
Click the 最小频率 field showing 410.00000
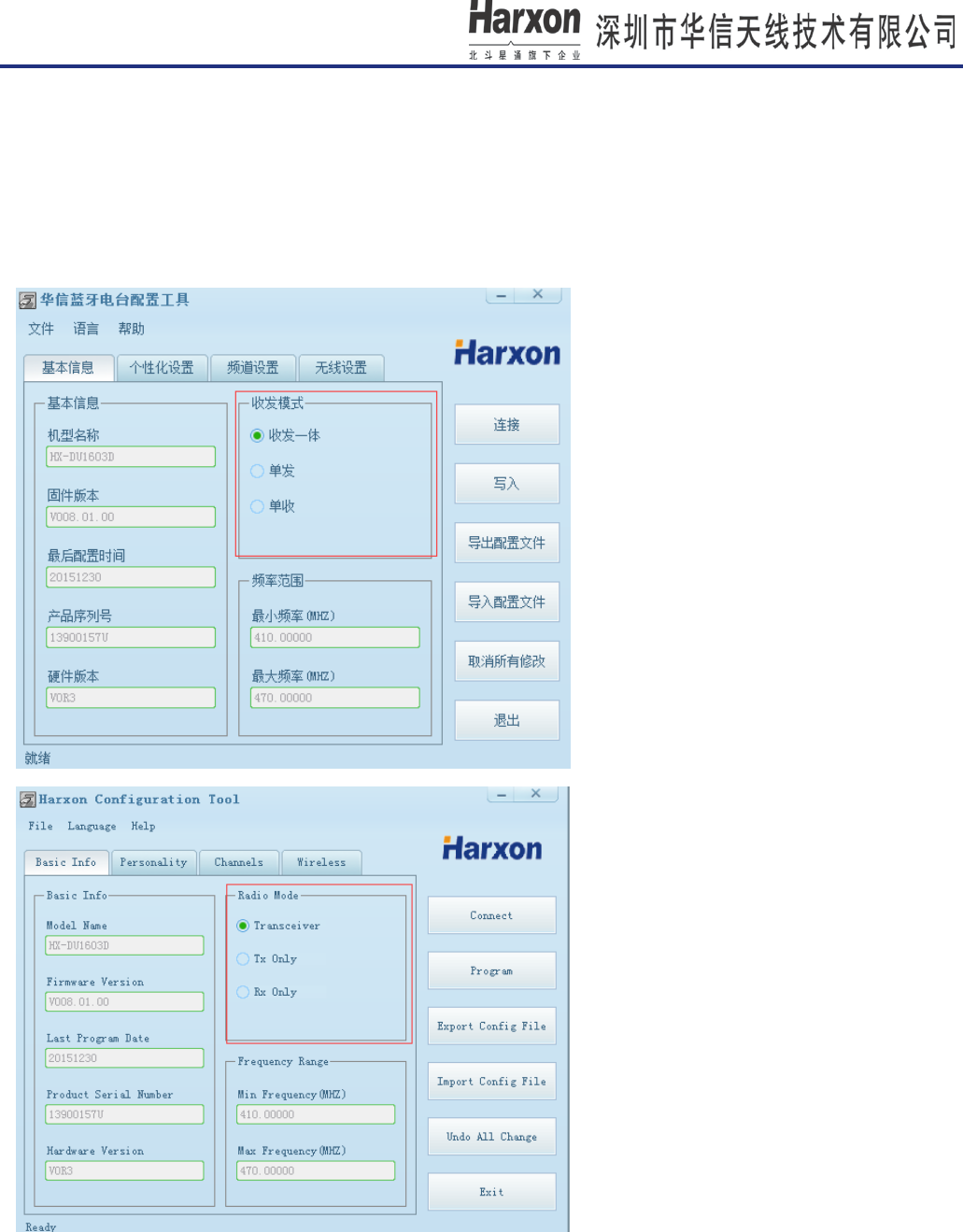click(x=335, y=637)
